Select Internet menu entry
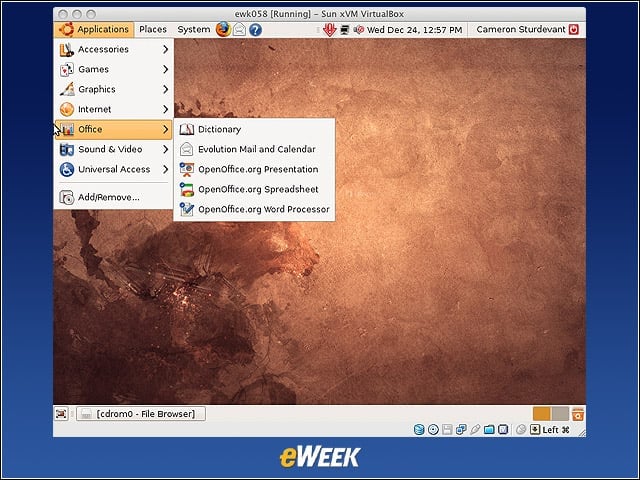Screen dimensions: 640x480 click(x=113, y=109)
